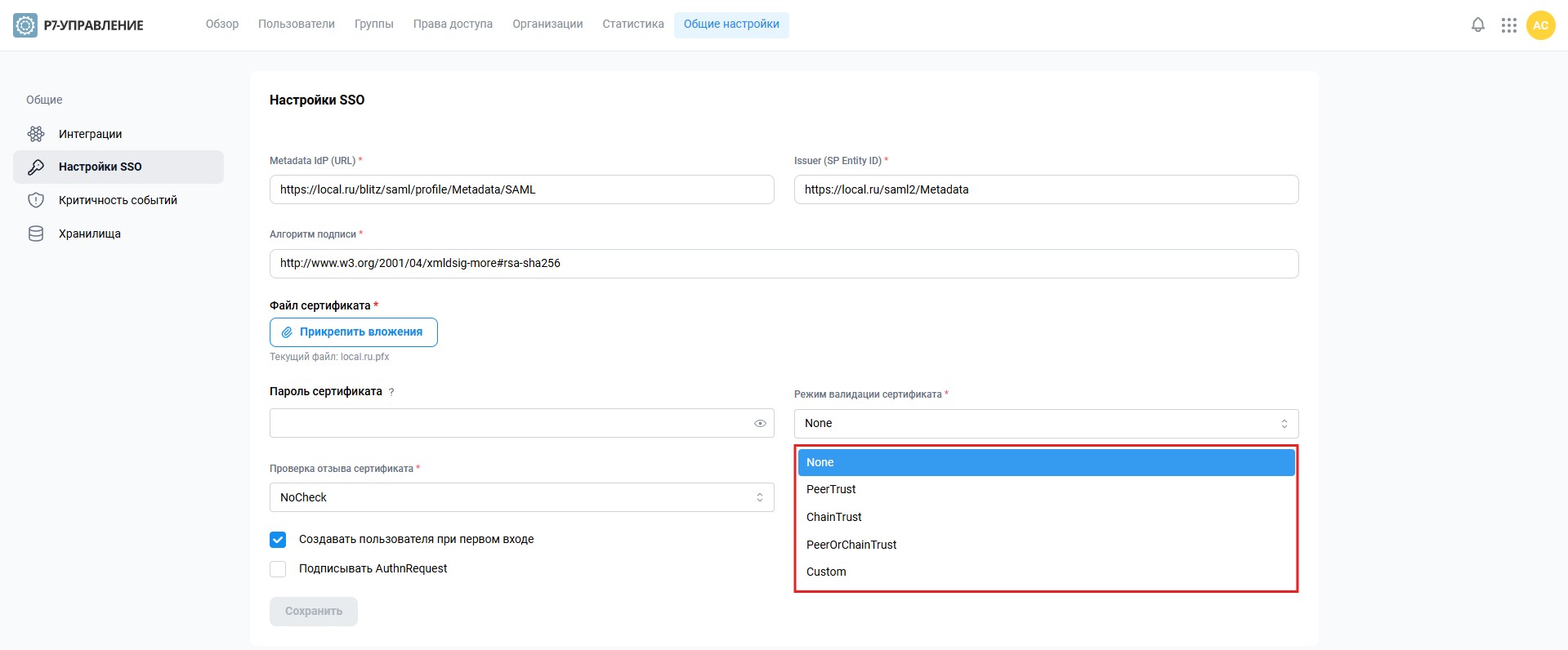Viewport: 1568px width, 650px height.
Task: Select None option in the list
Action: tap(1046, 462)
